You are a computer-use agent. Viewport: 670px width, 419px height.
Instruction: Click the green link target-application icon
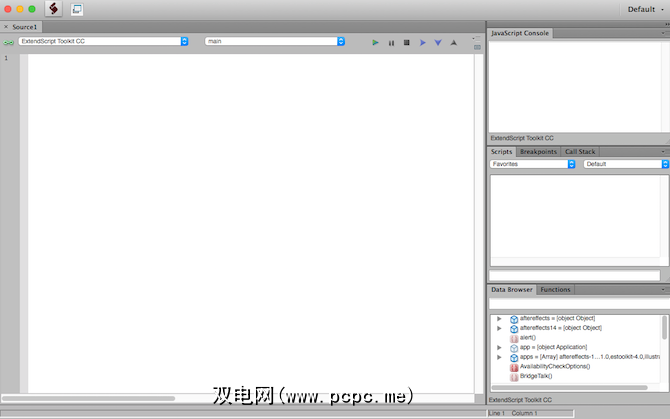pyautogui.click(x=8, y=42)
